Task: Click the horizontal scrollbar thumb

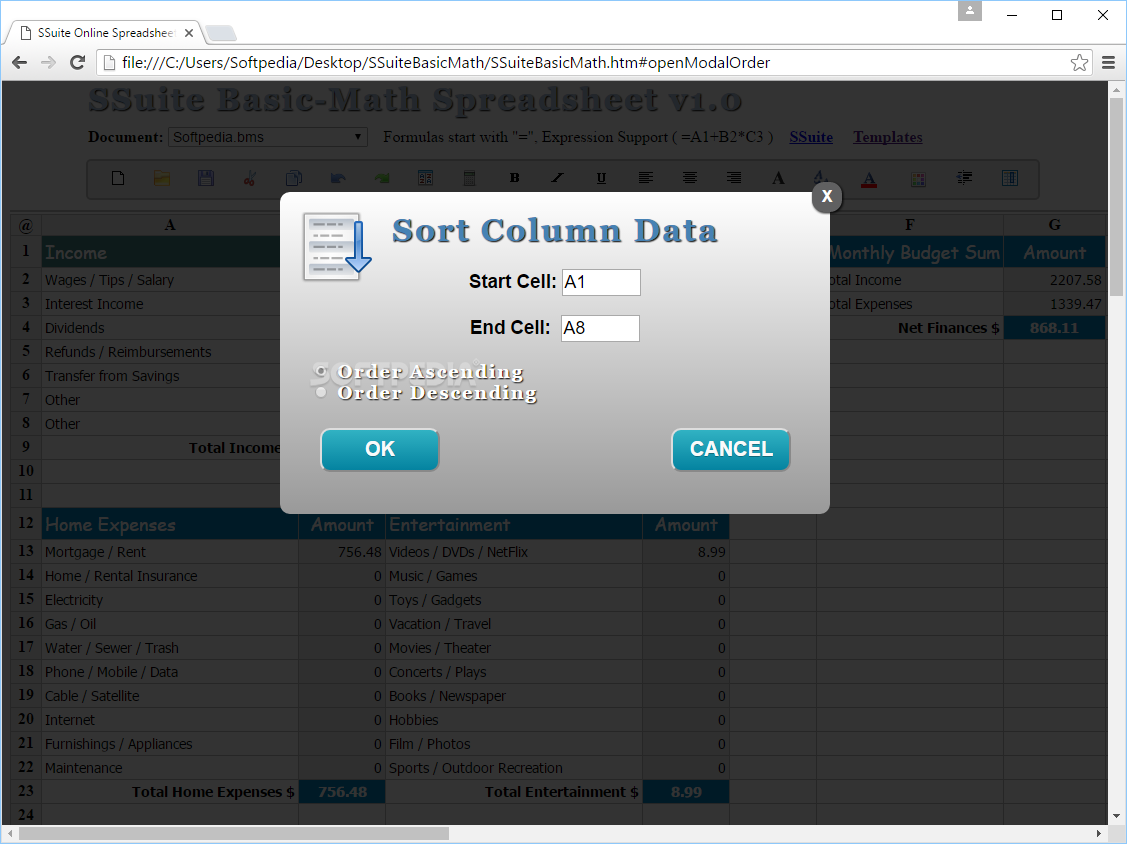Action: tap(234, 833)
